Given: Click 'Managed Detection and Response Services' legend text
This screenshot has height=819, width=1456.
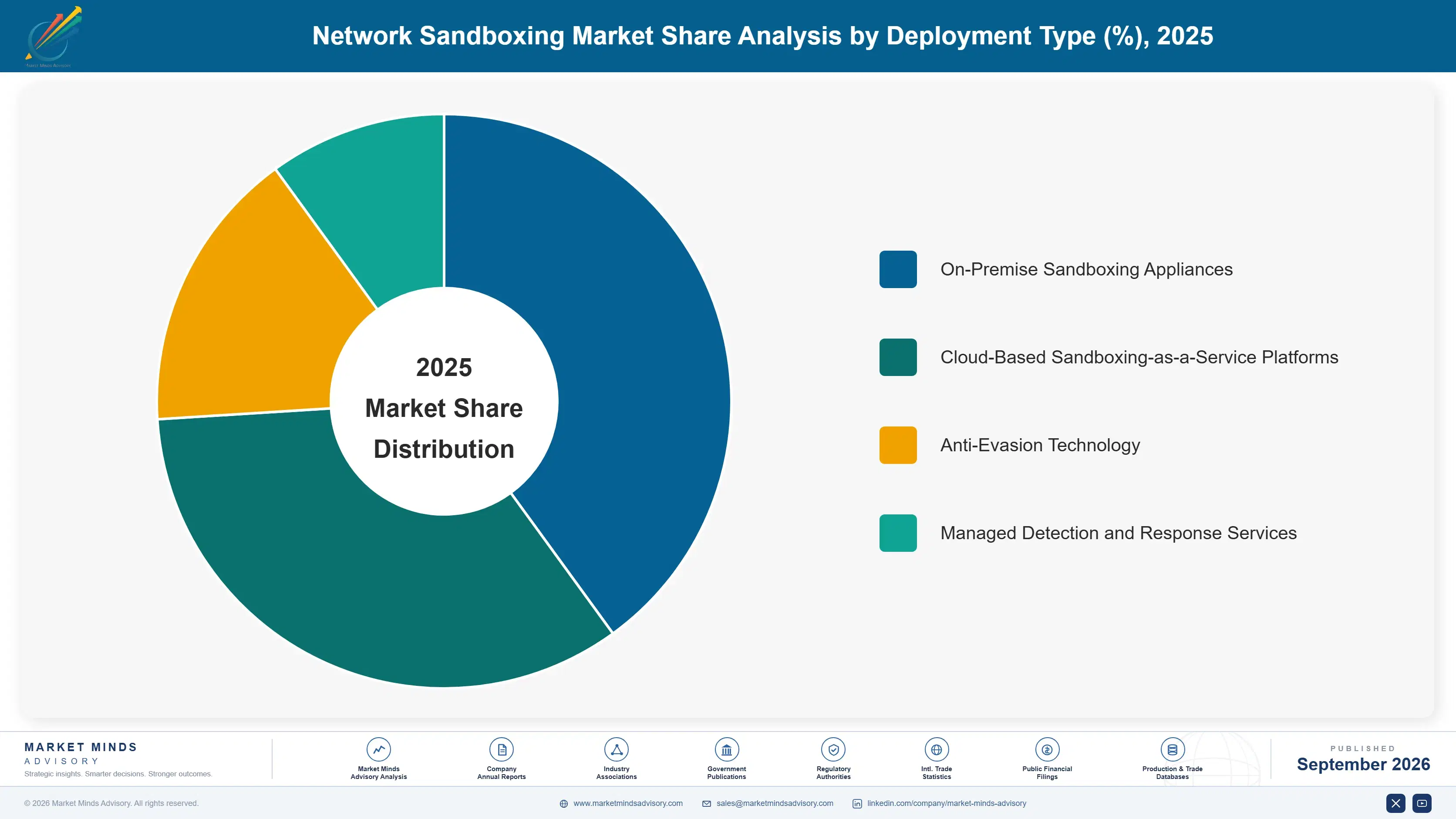Looking at the screenshot, I should [x=1118, y=533].
